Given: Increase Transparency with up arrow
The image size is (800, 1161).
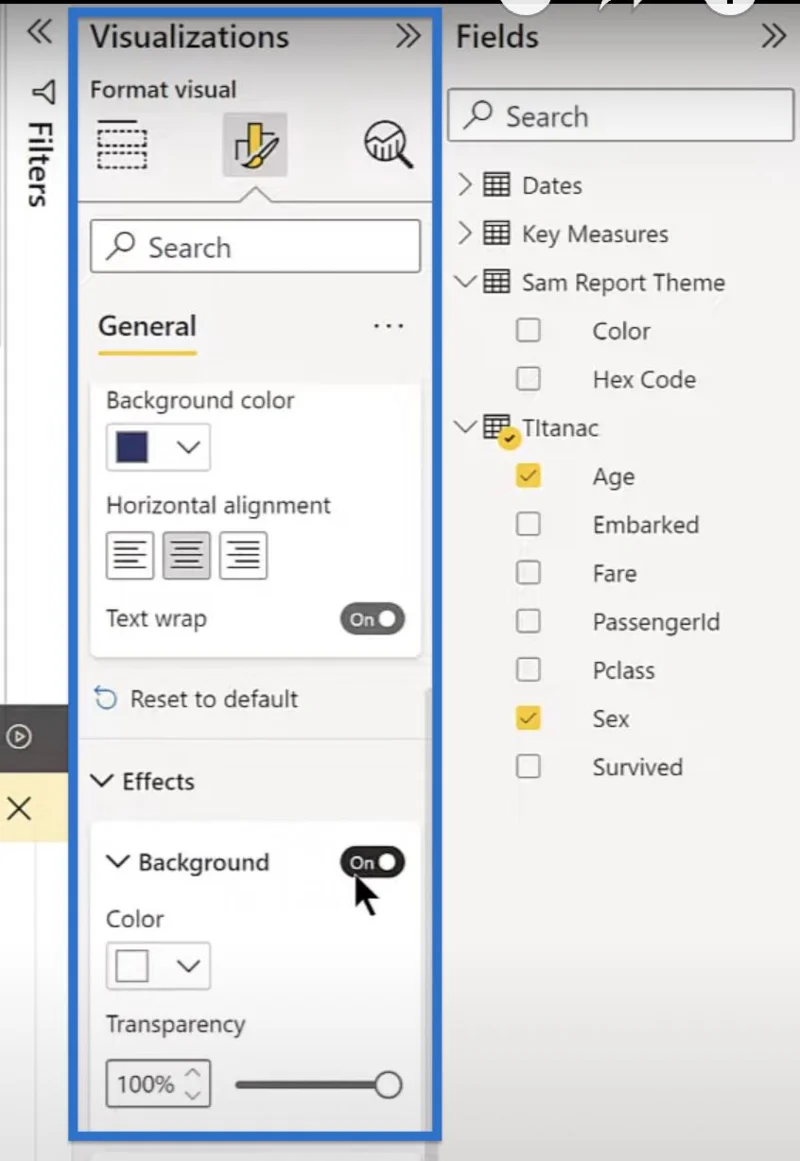Looking at the screenshot, I should 193,1073.
